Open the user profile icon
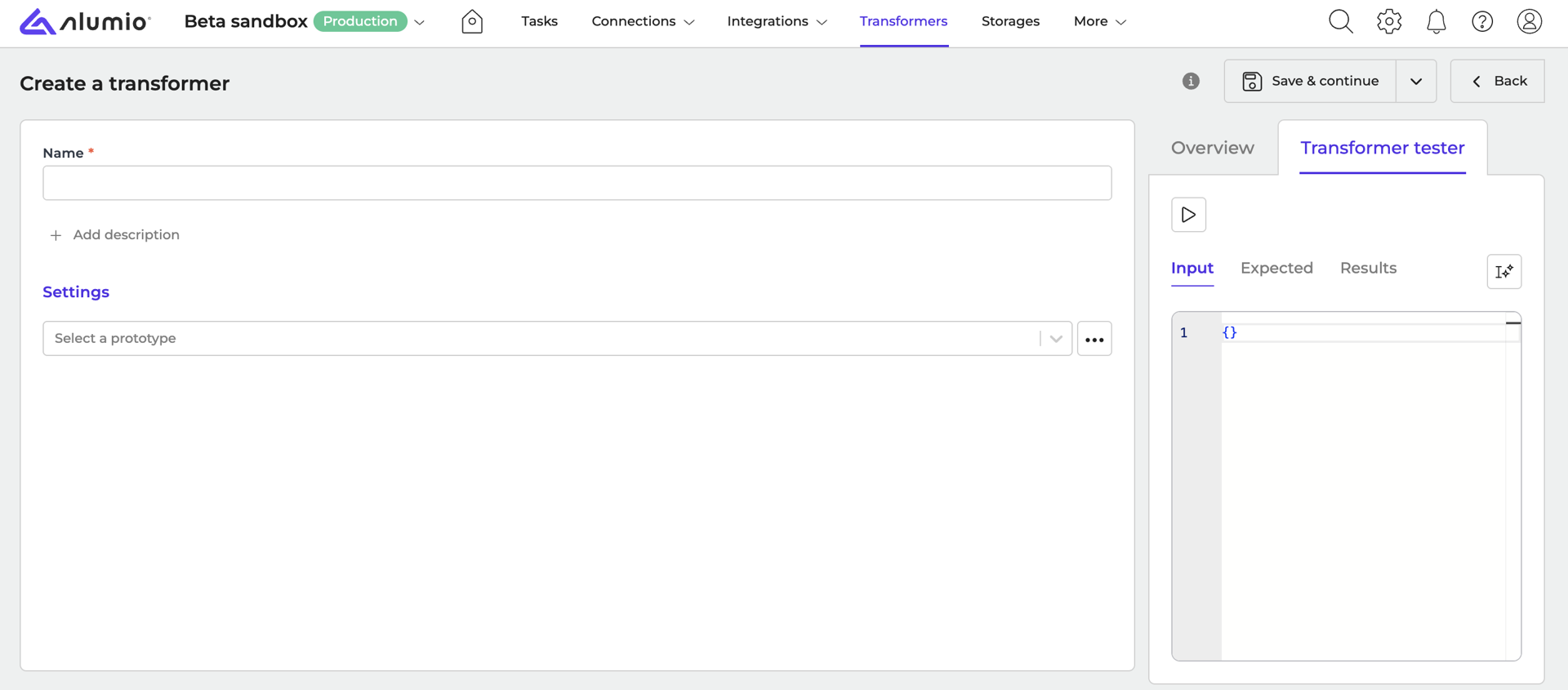Image resolution: width=1568 pixels, height=690 pixels. point(1529,22)
